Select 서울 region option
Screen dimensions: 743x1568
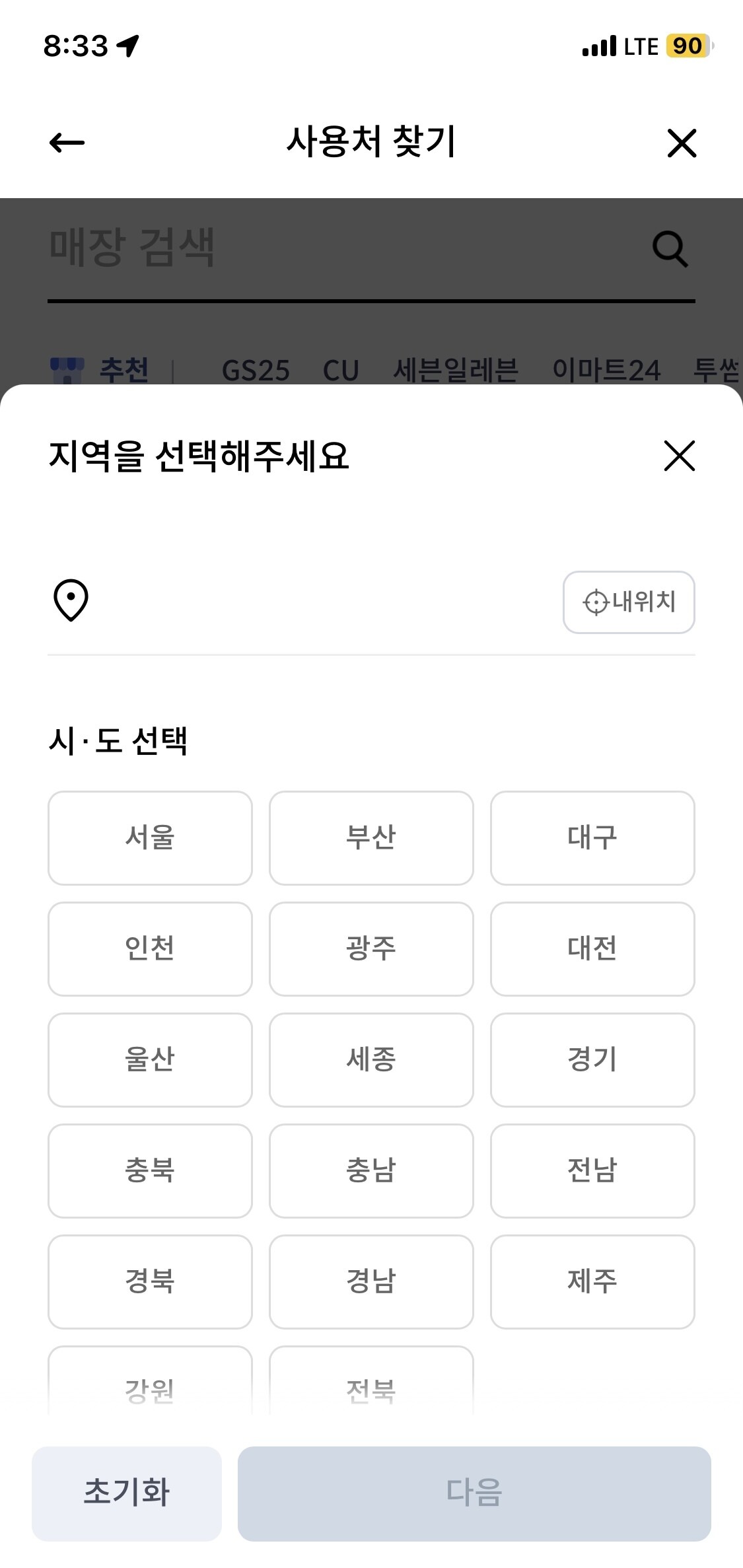[x=150, y=837]
